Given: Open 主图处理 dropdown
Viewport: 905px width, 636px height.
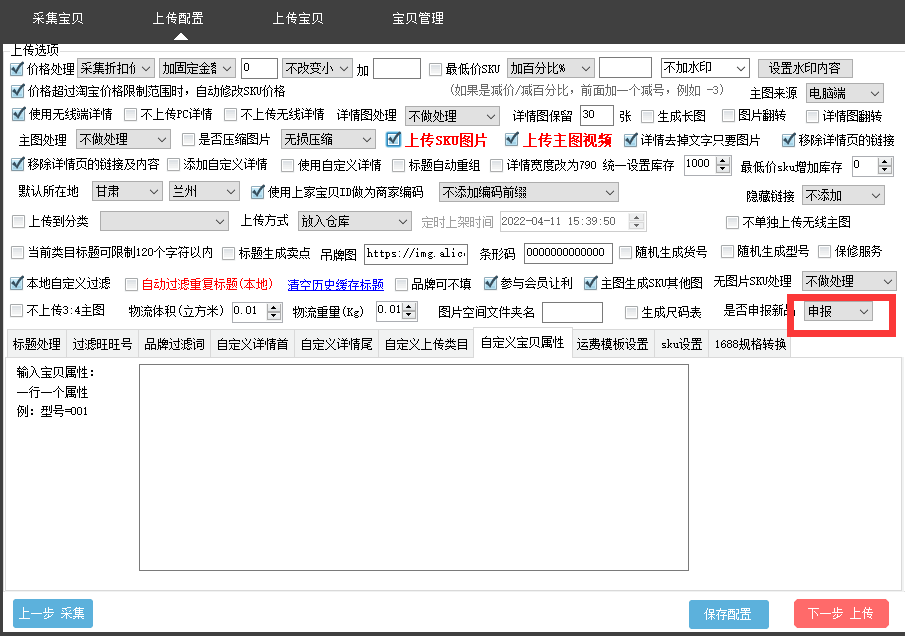Looking at the screenshot, I should 123,139.
